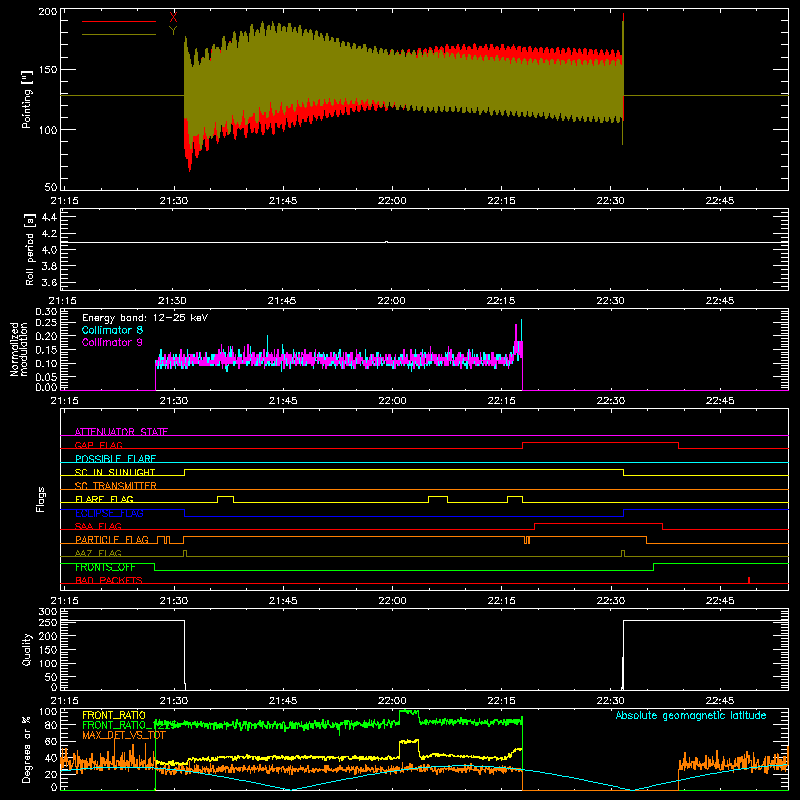
Task: Click the SAA_FLAG label
Action: coord(98,526)
